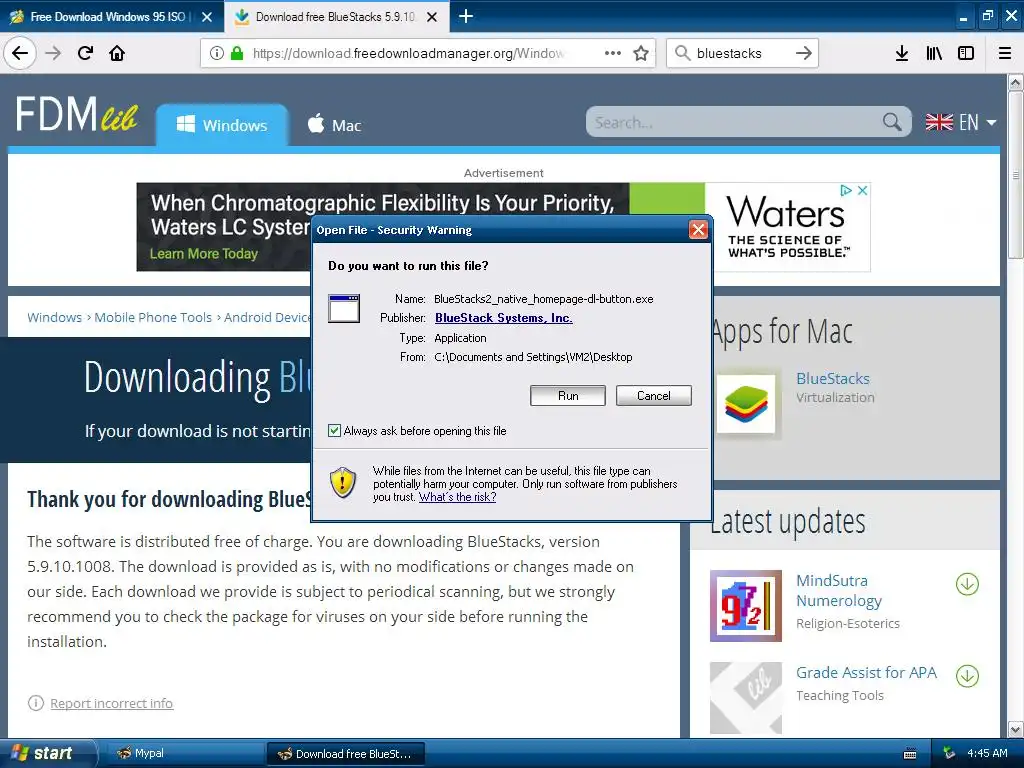
Task: Open the browser hamburger menu
Action: coord(1005,53)
